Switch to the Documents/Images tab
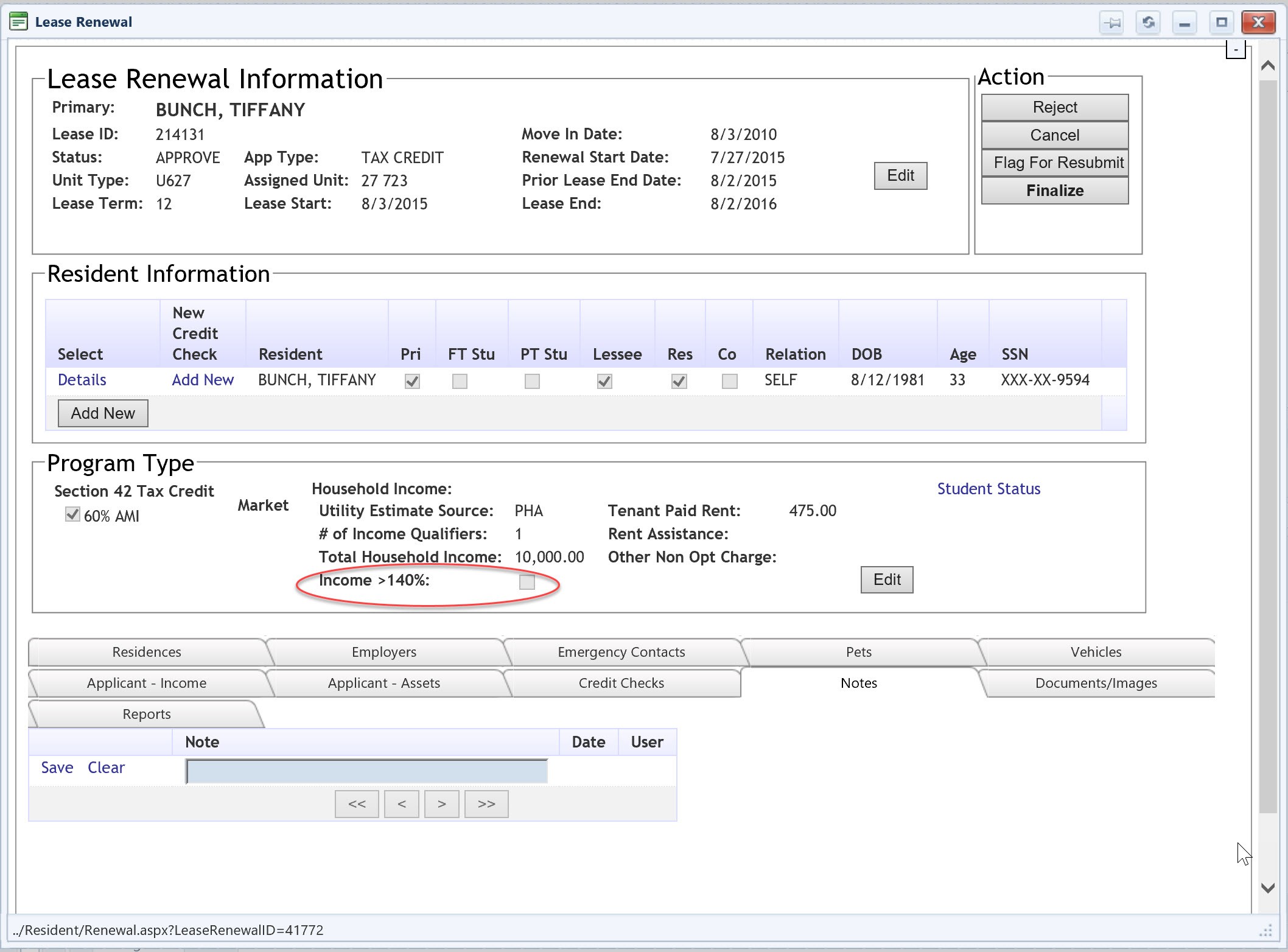Viewport: 1288px width, 952px height. [1096, 683]
